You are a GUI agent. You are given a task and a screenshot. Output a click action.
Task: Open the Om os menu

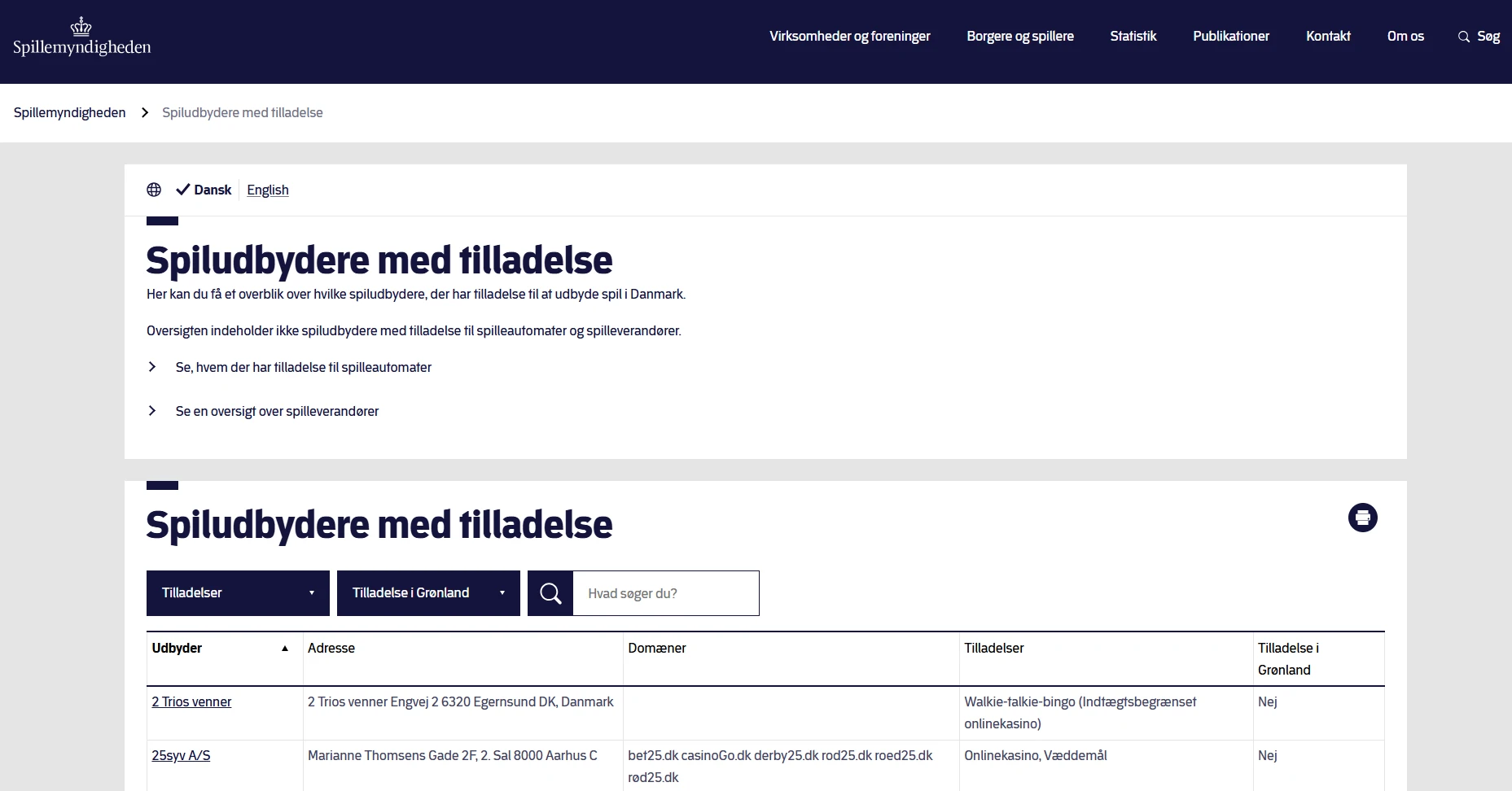coord(1405,36)
